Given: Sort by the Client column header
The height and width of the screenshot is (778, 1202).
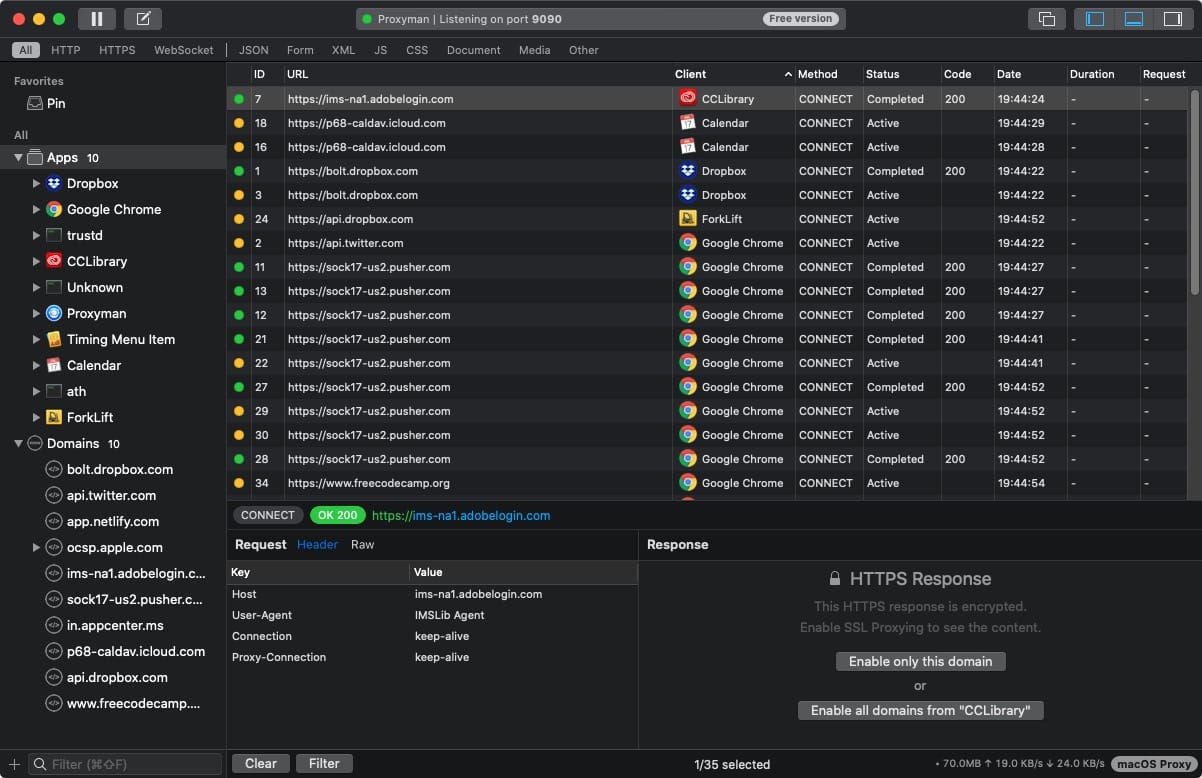Looking at the screenshot, I should (733, 74).
